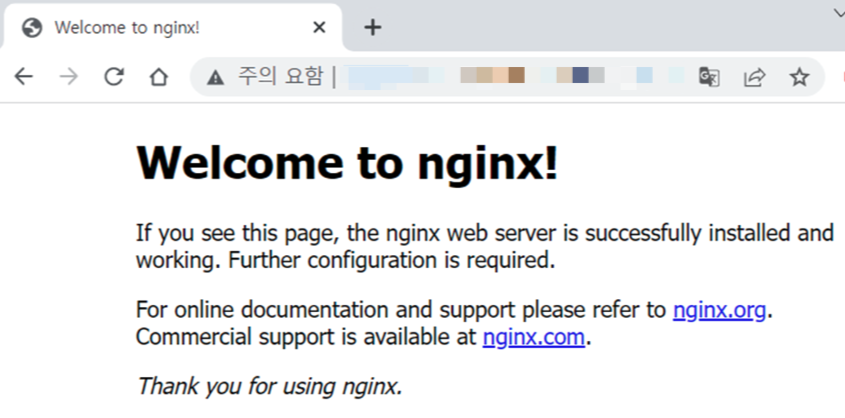
Task: Go back to the previous page
Action: click(24, 77)
